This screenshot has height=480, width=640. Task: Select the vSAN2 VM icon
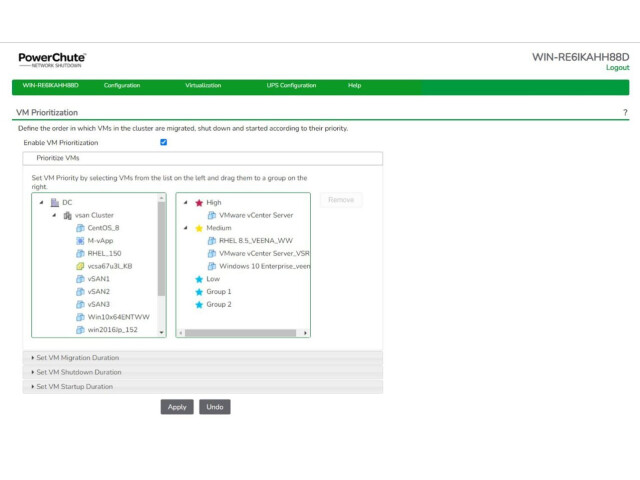coord(80,291)
